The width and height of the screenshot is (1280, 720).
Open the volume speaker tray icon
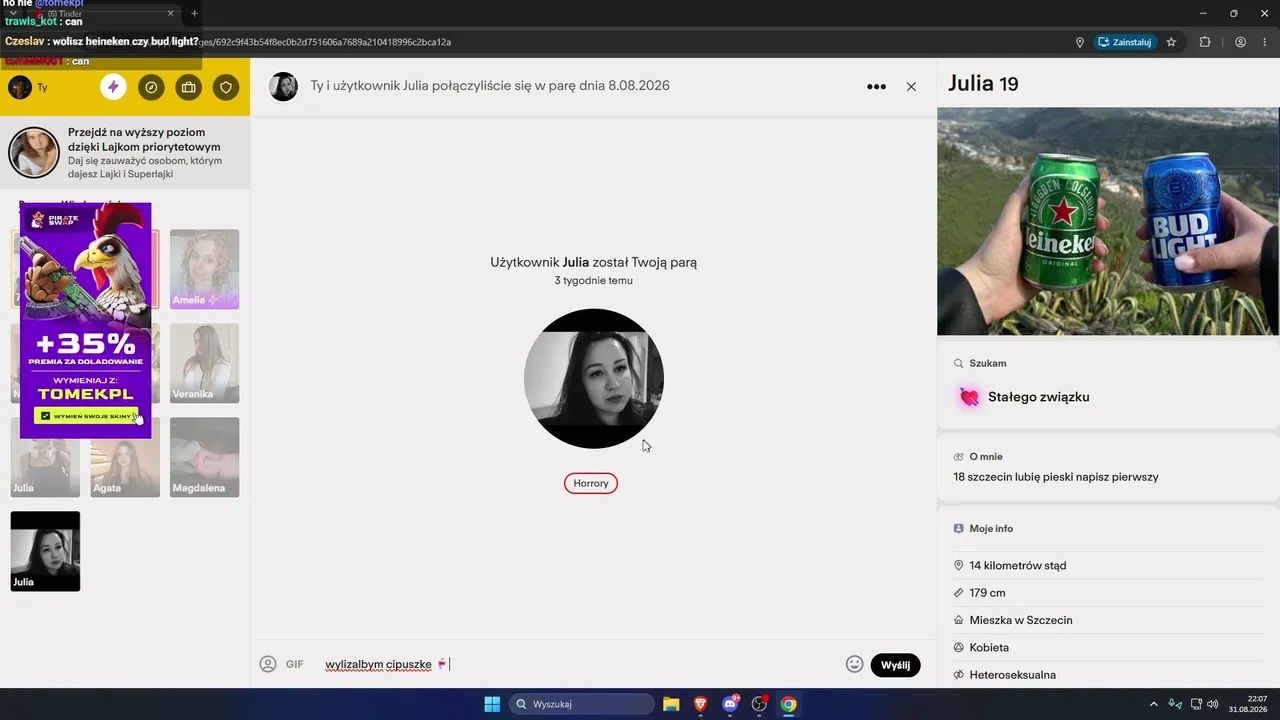pyautogui.click(x=1213, y=704)
